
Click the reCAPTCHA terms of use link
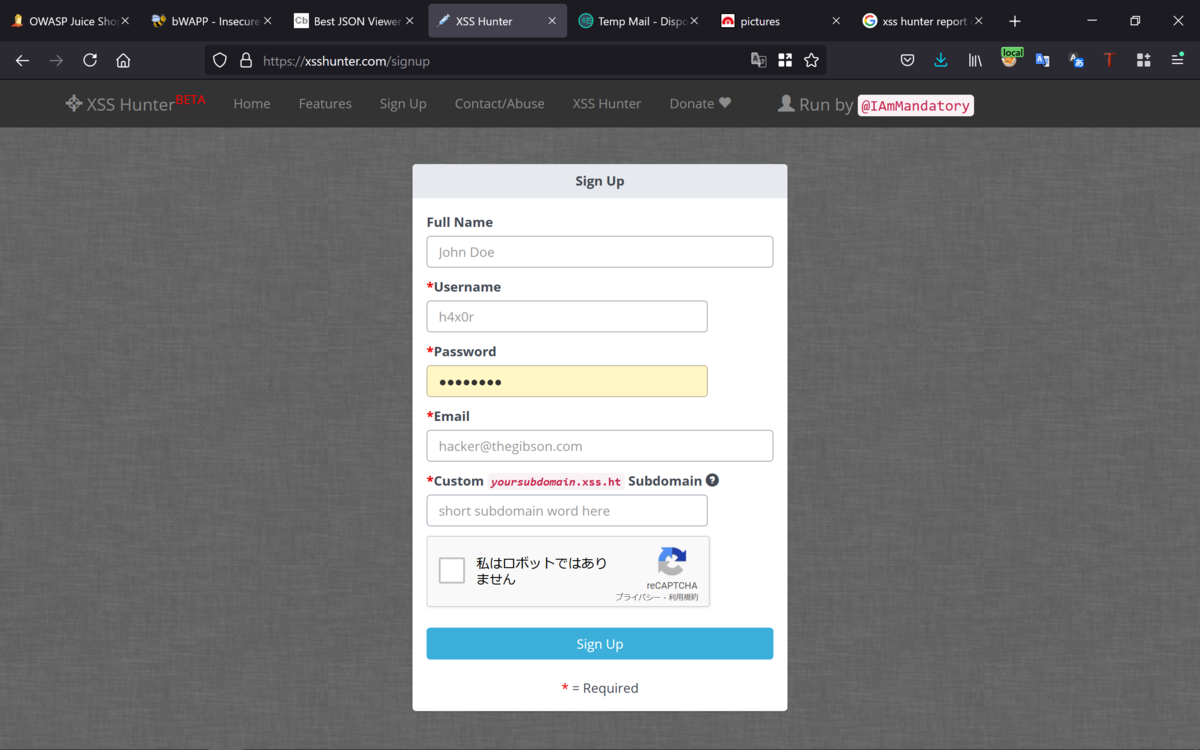(x=684, y=597)
